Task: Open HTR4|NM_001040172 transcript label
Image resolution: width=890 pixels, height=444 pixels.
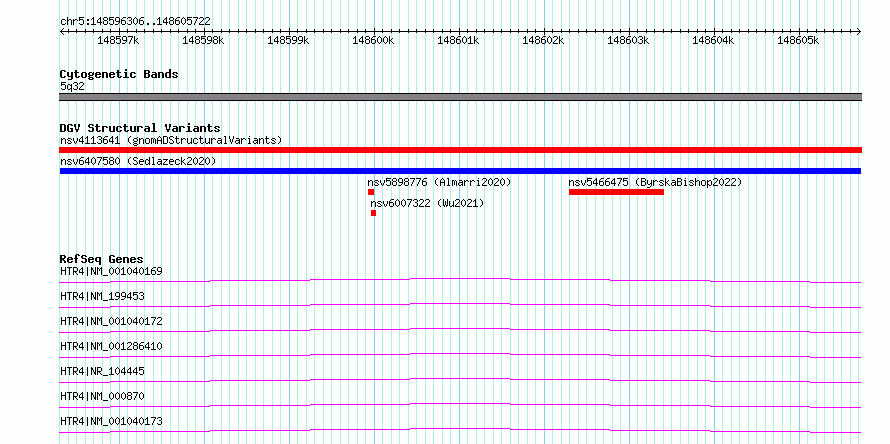Action: pyautogui.click(x=111, y=321)
